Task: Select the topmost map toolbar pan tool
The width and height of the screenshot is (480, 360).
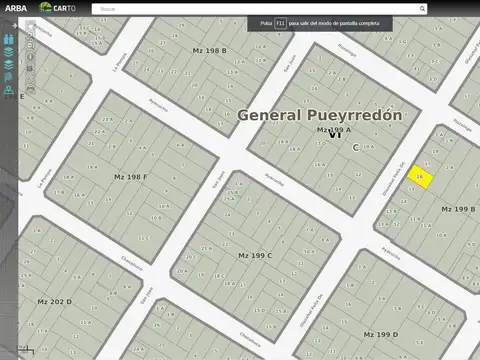Action: (30, 25)
